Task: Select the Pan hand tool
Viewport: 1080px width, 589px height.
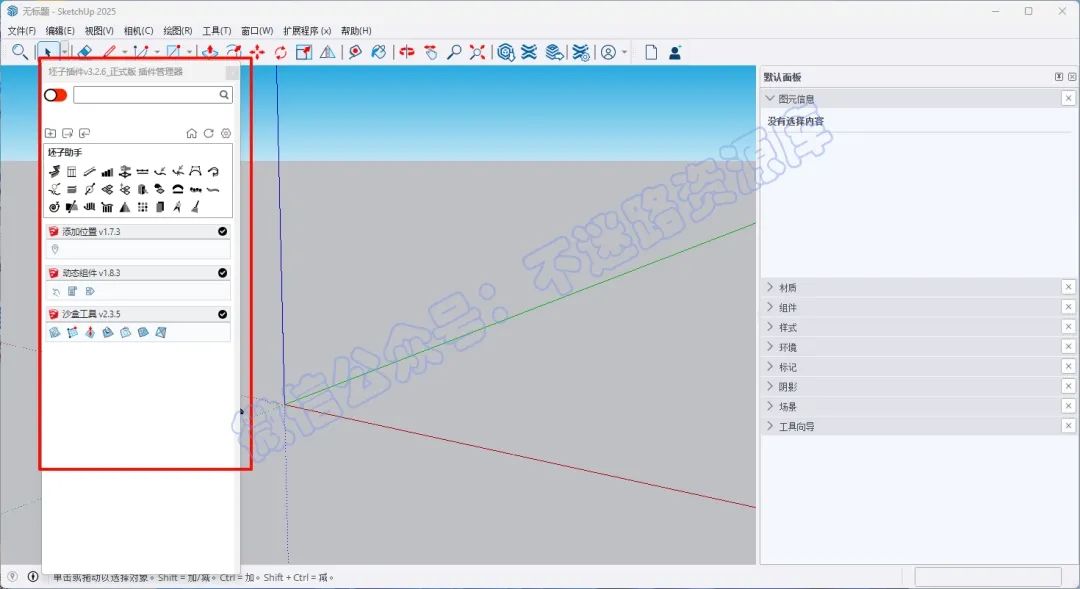Action: click(431, 52)
